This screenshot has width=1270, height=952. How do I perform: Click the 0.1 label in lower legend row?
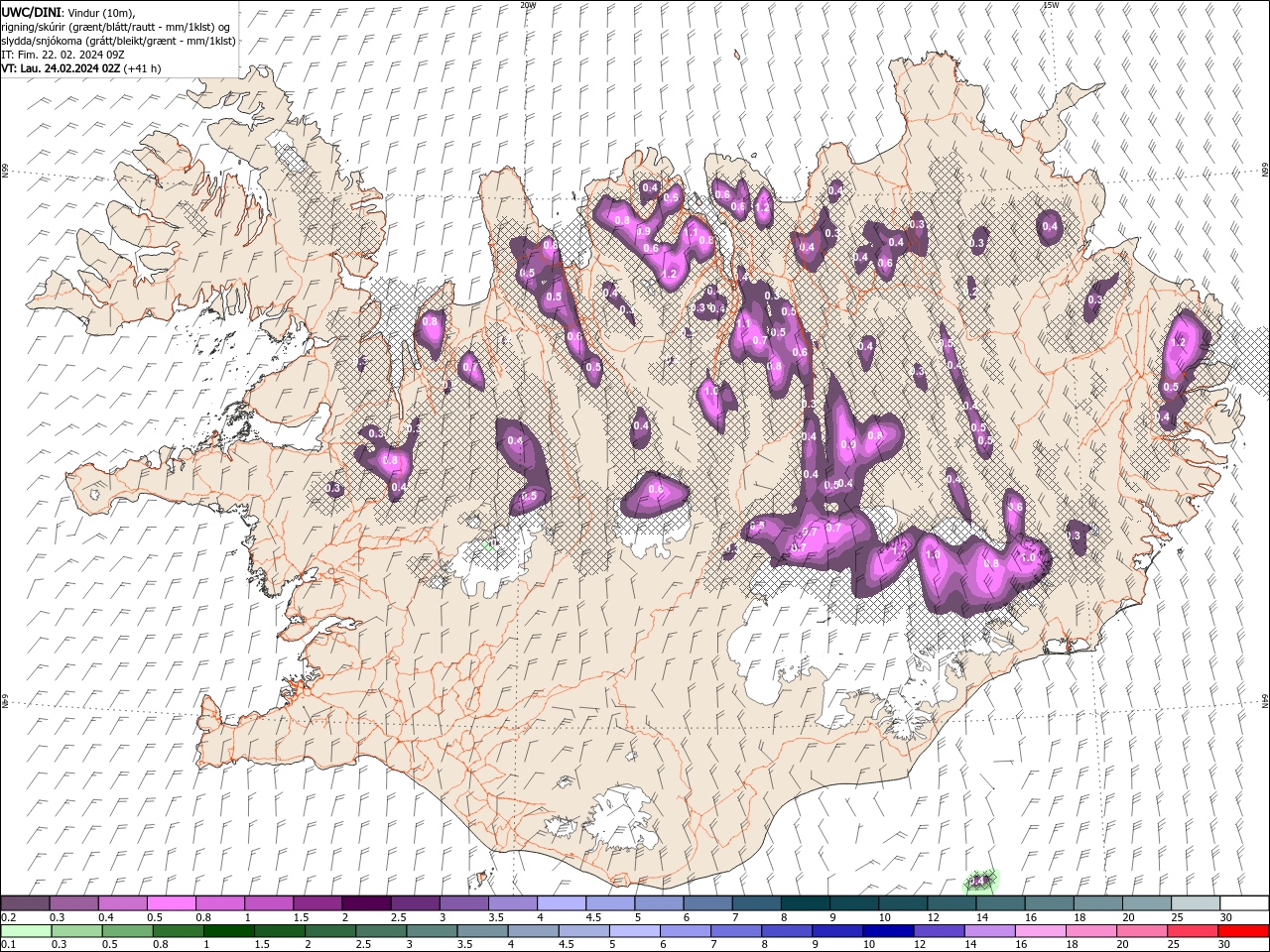[8, 945]
